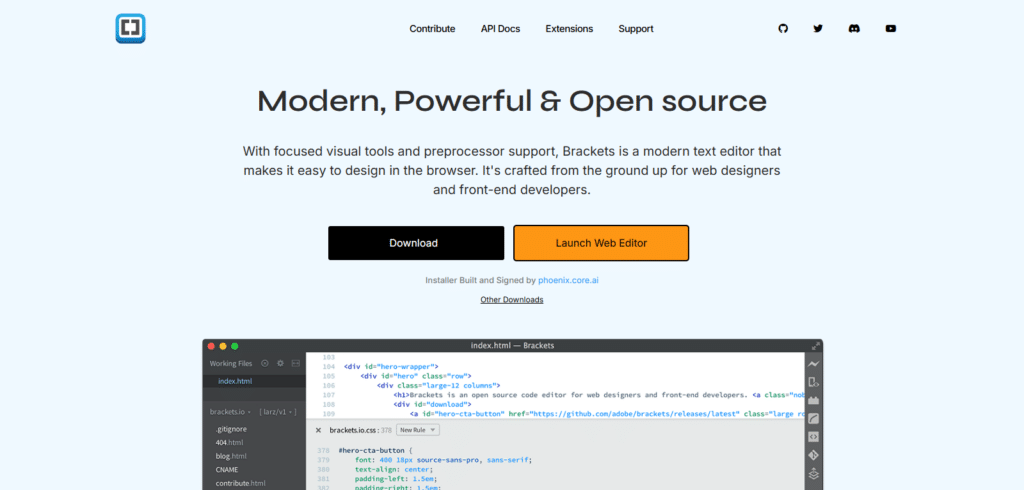Image resolution: width=1024 pixels, height=490 pixels.
Task: Open the Support nav link
Action: 636,29
